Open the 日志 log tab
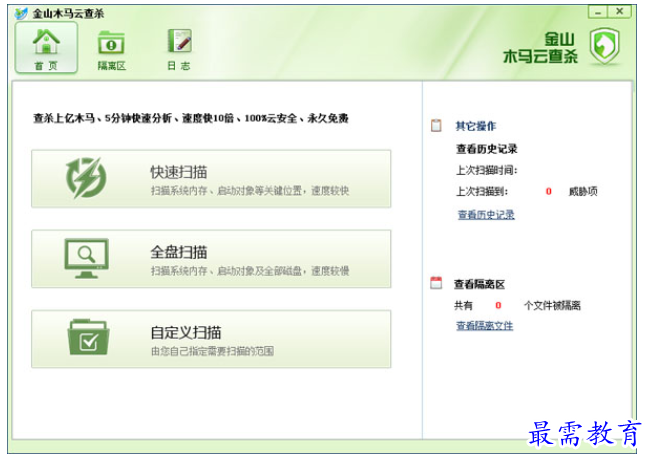This screenshot has height=465, width=650. click(179, 50)
